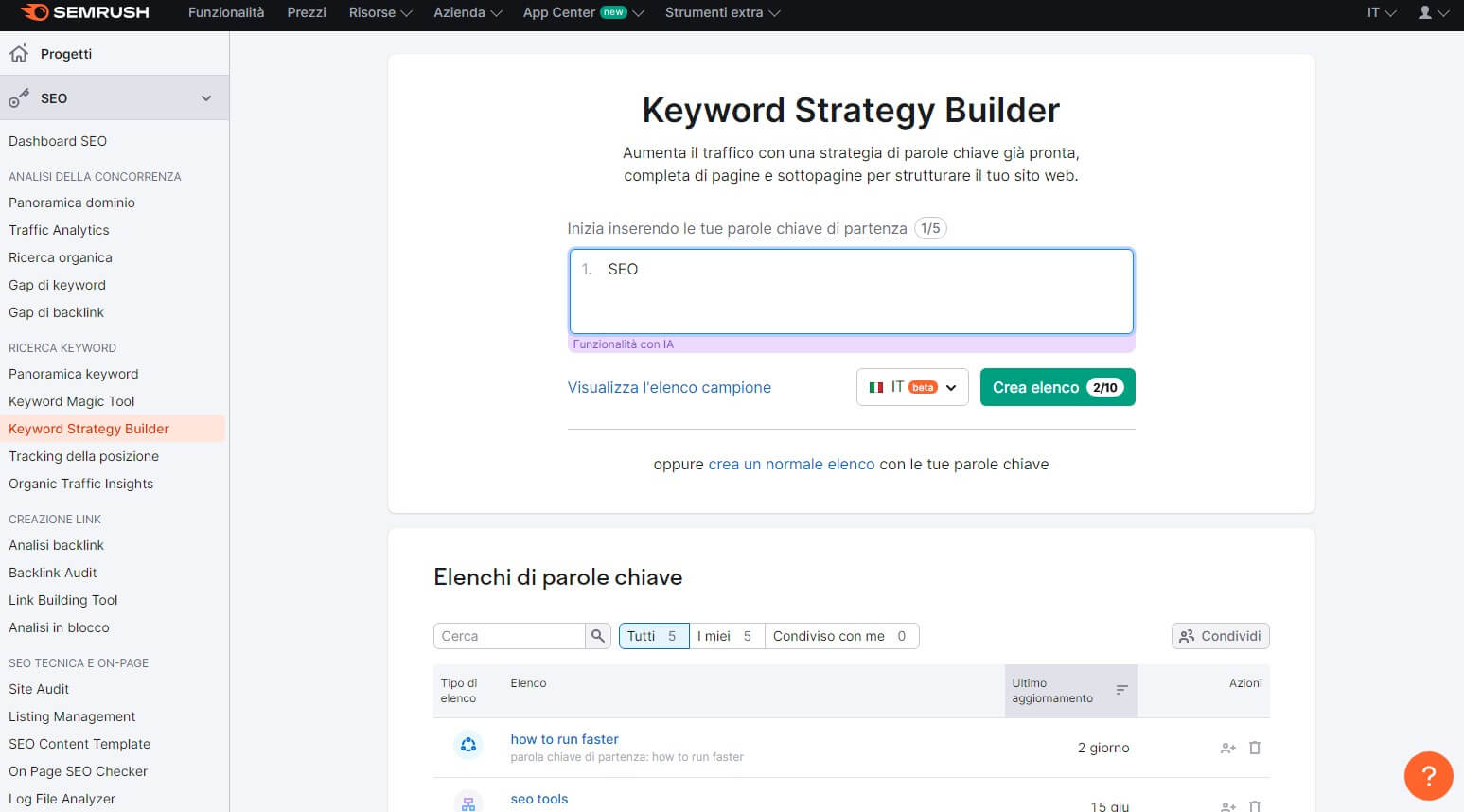
Task: Open Tracking della posizione
Action: point(83,456)
